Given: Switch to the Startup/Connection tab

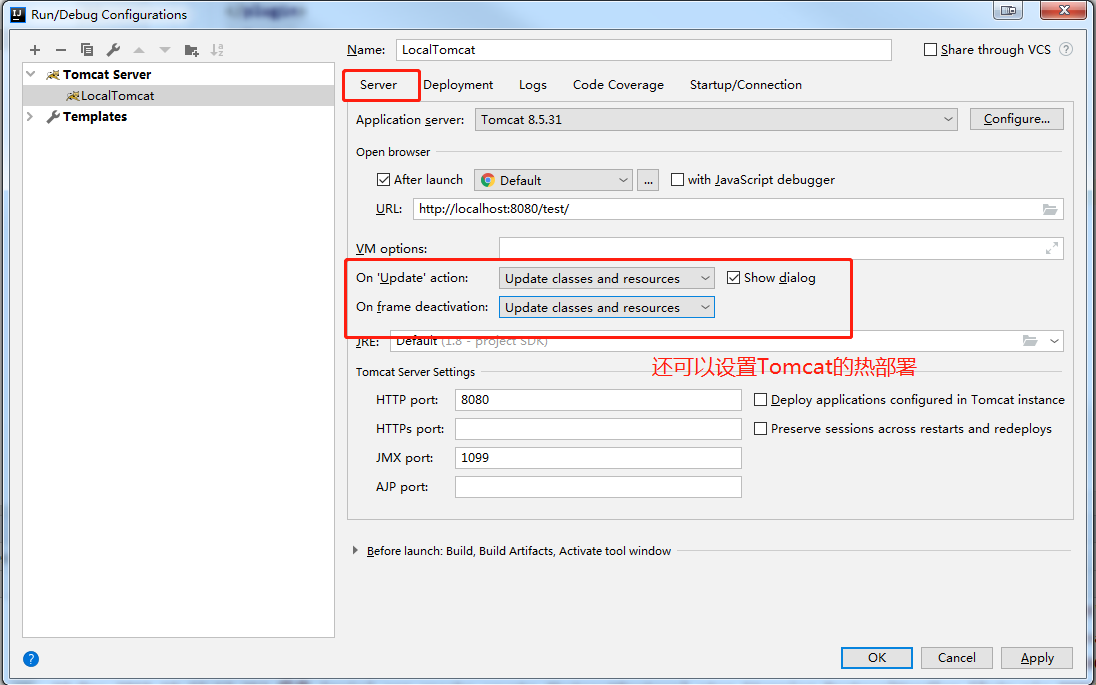Looking at the screenshot, I should coord(746,85).
